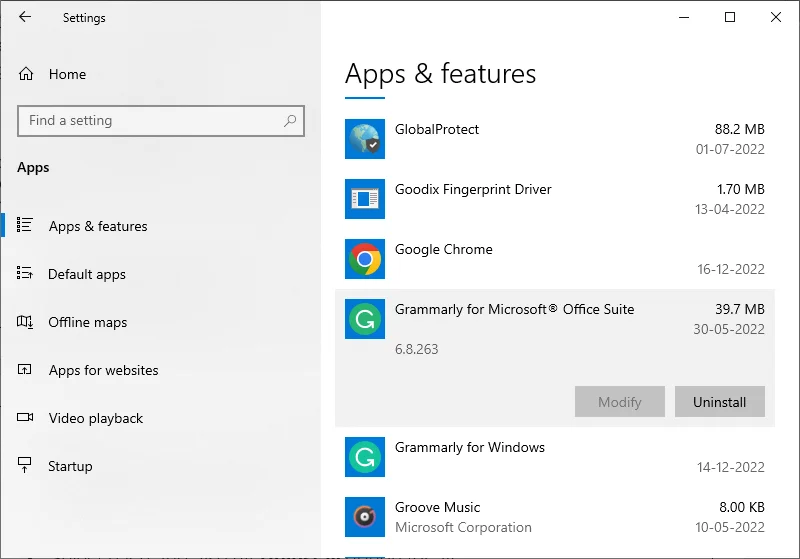Go back using the arrow icon
The width and height of the screenshot is (800, 559).
(24, 17)
